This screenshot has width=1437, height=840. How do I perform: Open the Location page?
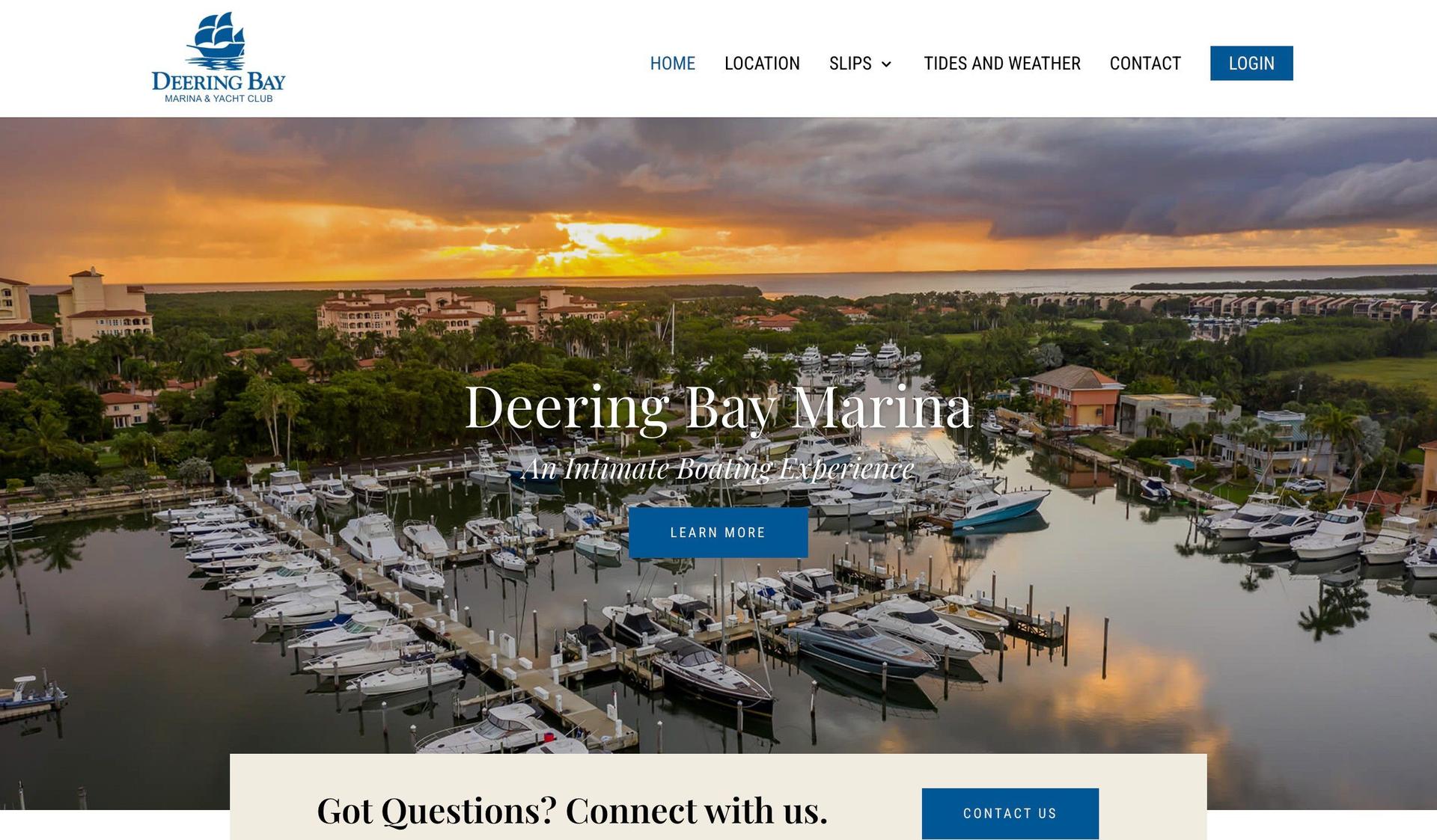click(x=762, y=64)
